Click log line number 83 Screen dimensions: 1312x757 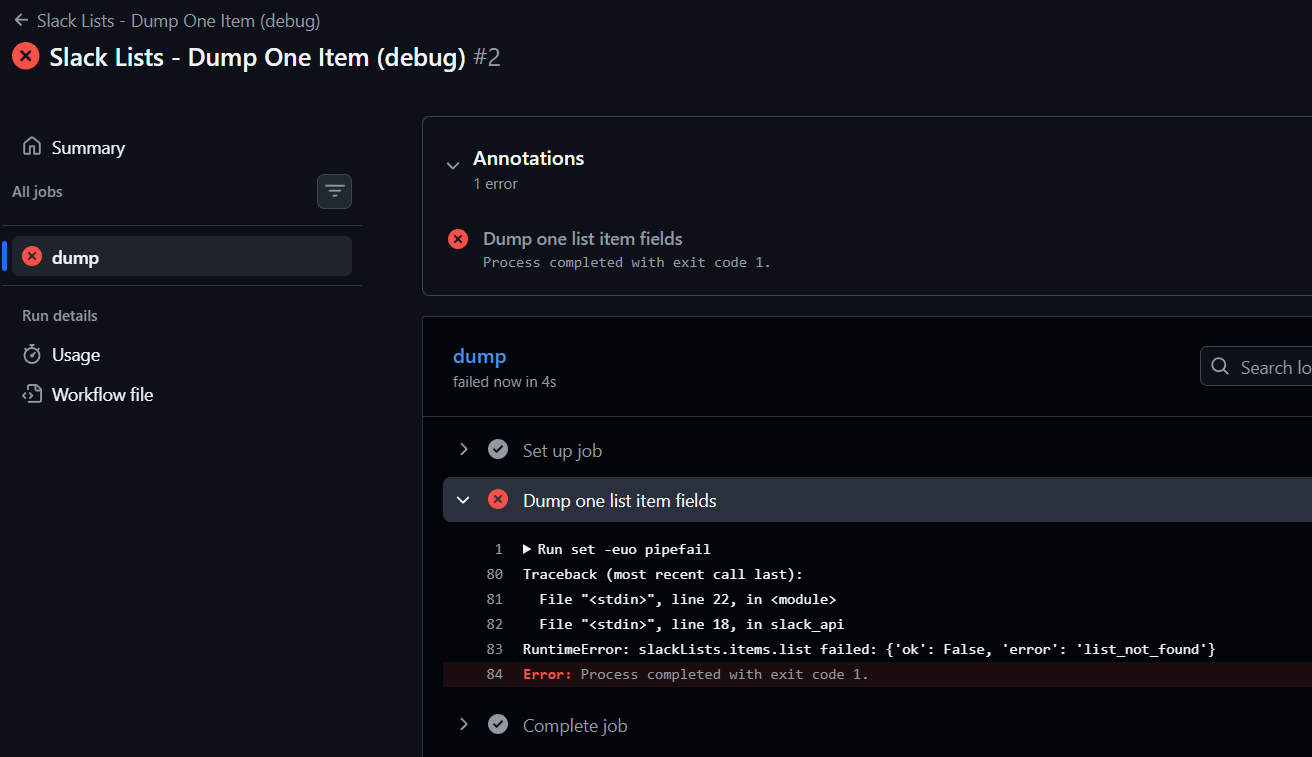pyautogui.click(x=495, y=649)
